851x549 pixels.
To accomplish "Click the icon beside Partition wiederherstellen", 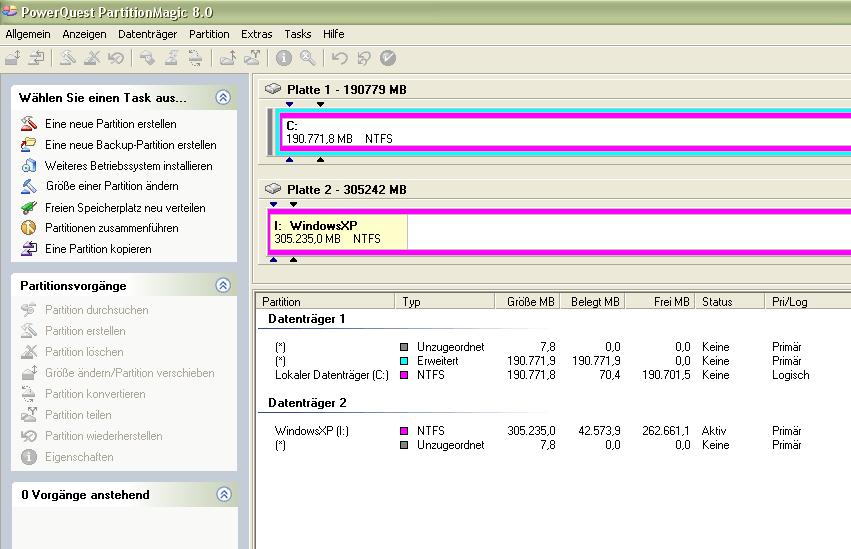I will tap(29, 436).
